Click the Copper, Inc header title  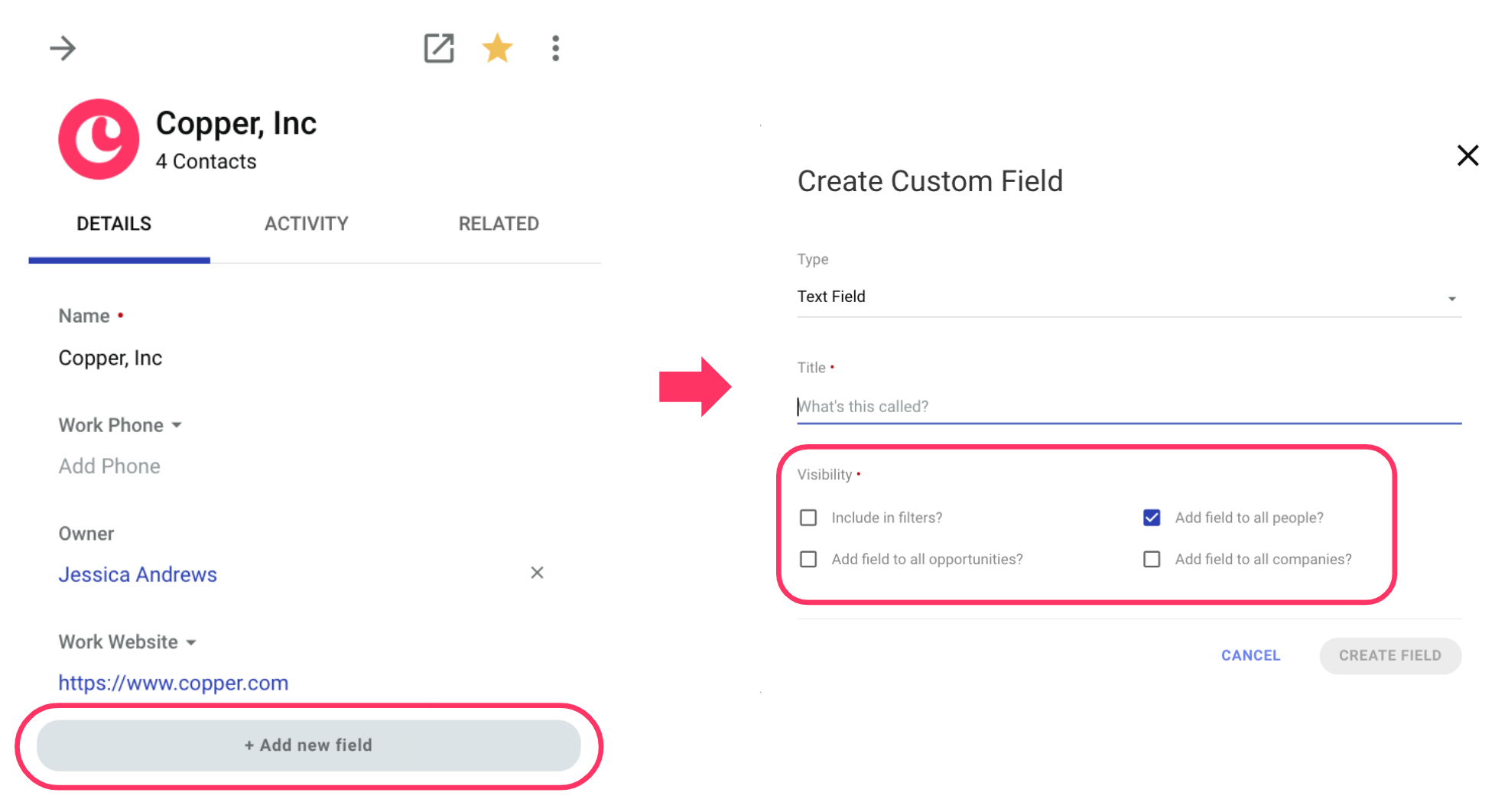[236, 123]
